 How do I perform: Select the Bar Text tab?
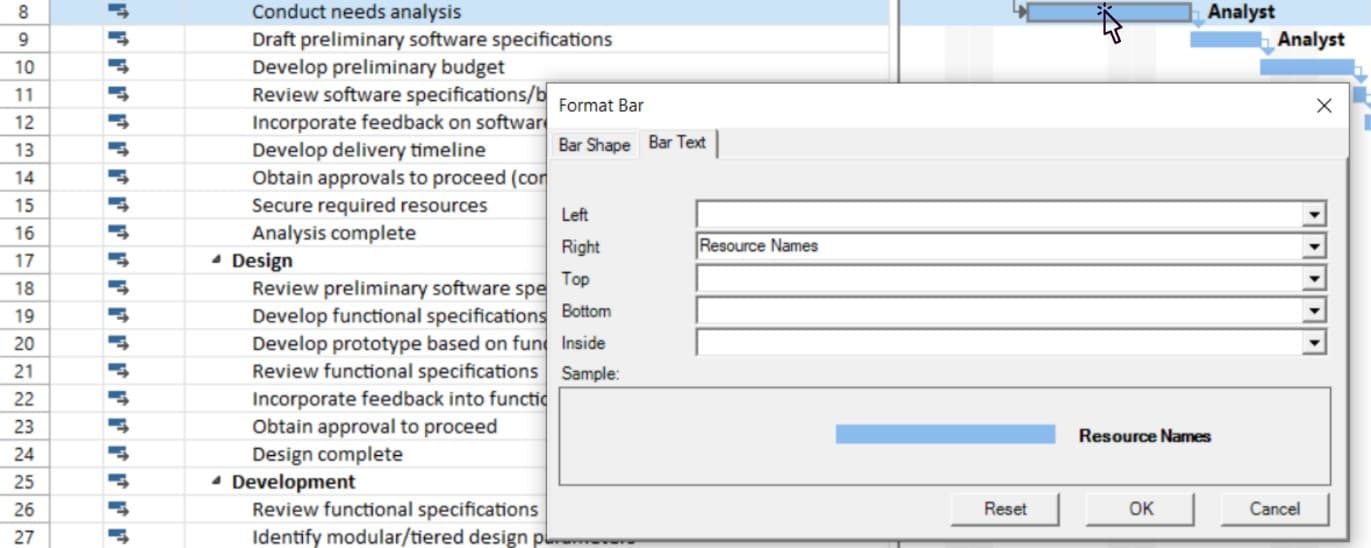pyautogui.click(x=677, y=143)
